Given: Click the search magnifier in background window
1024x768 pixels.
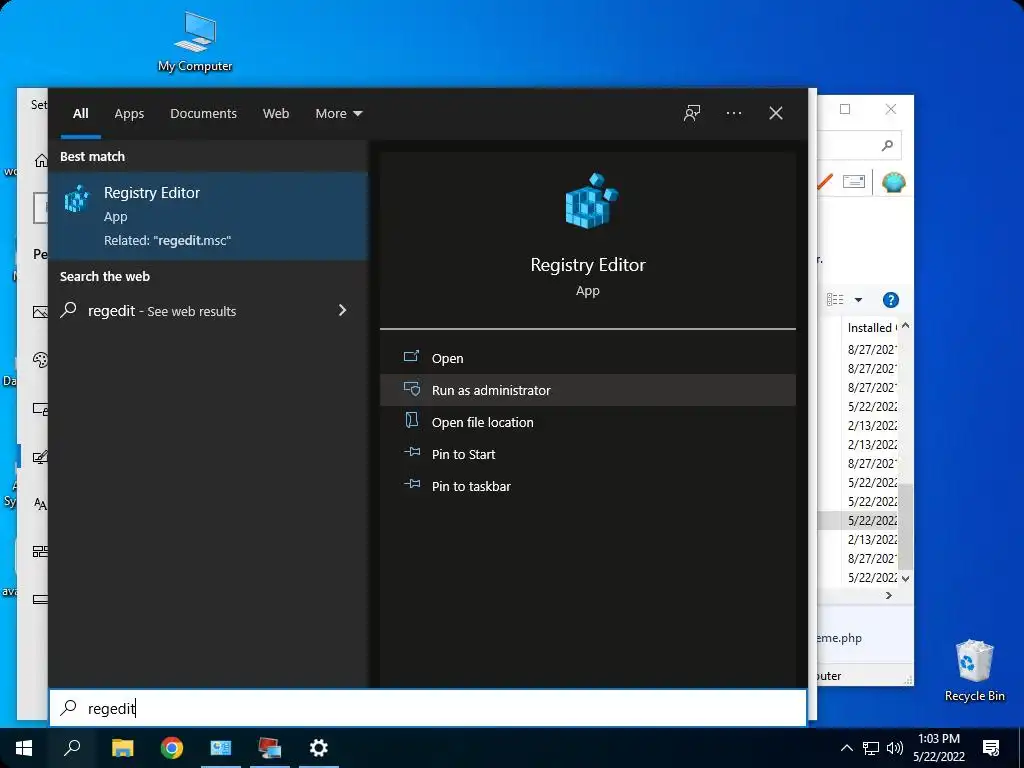Looking at the screenshot, I should pyautogui.click(x=887, y=145).
